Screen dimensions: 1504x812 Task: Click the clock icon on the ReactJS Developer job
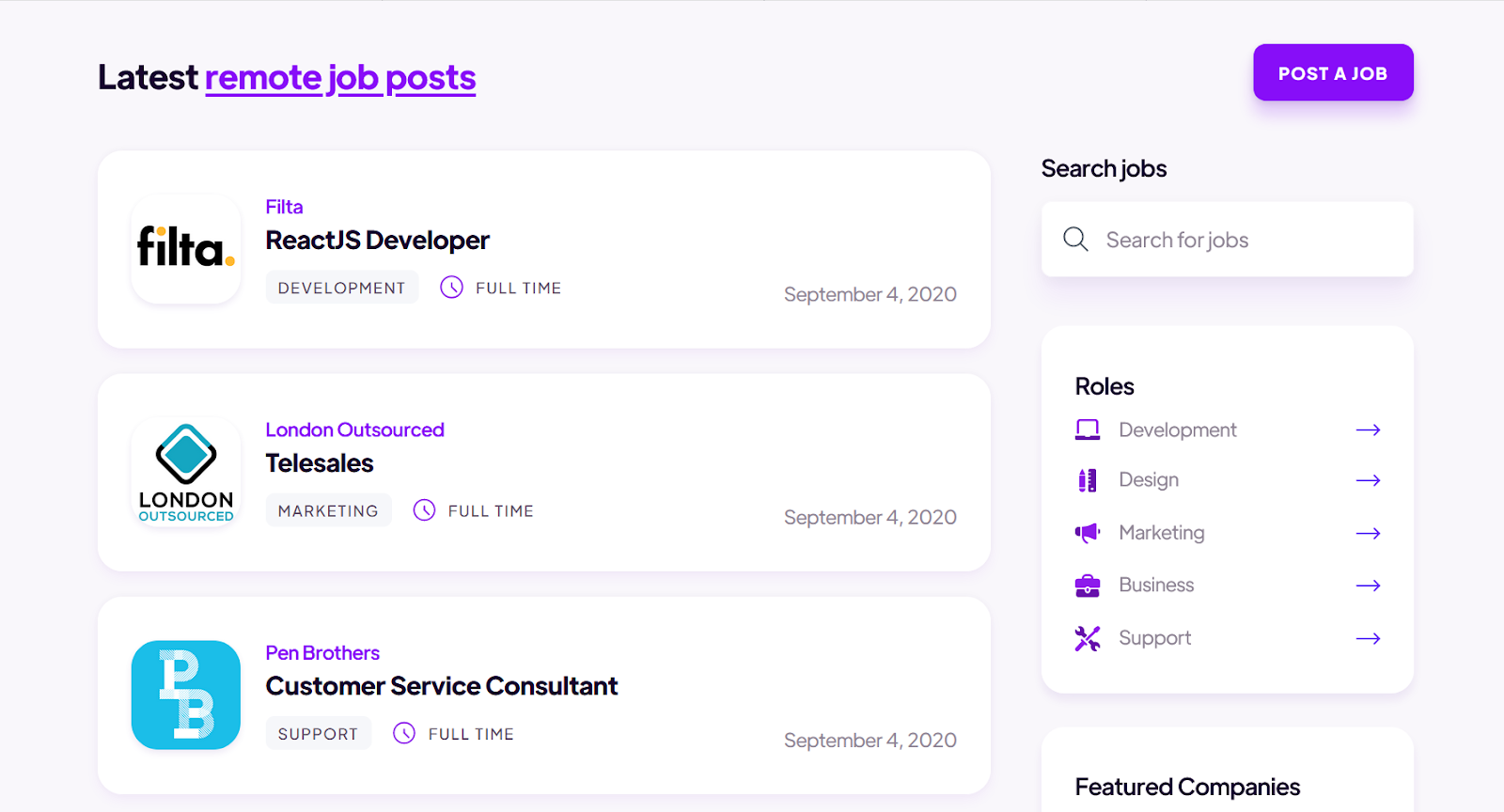tap(451, 288)
